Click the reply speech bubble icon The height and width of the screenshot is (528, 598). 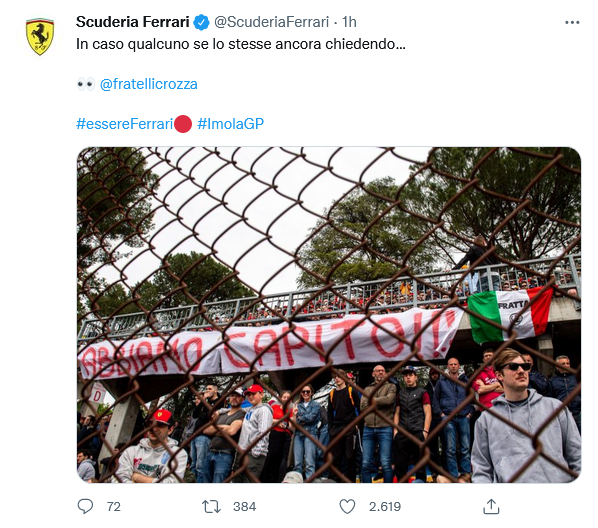click(85, 506)
